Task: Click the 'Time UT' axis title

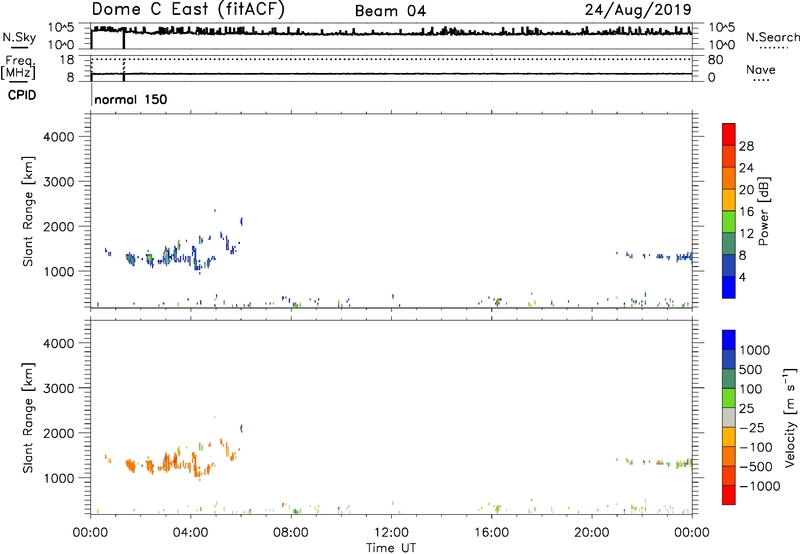Action: (391, 548)
